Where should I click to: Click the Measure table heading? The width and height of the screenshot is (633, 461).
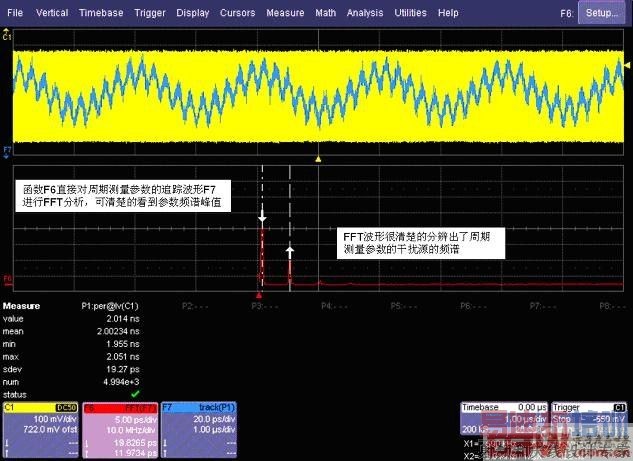(x=21, y=306)
